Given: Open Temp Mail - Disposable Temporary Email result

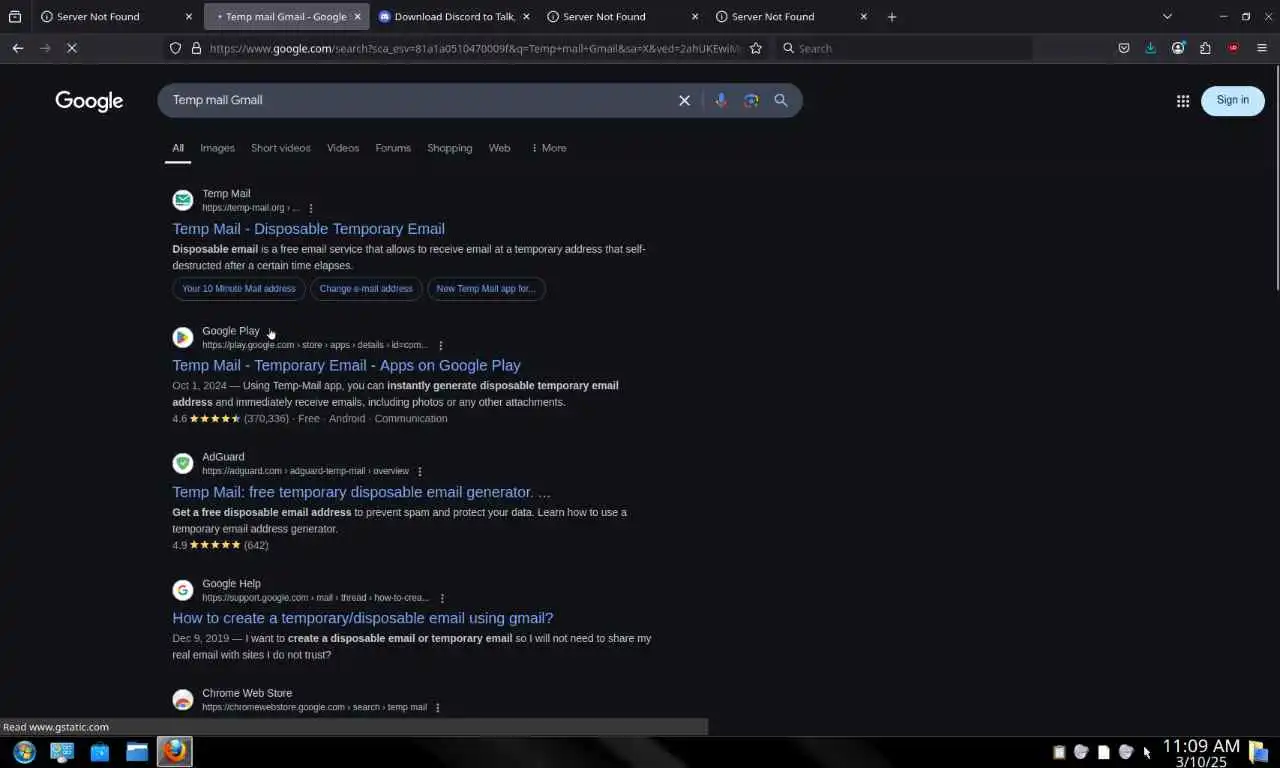Looking at the screenshot, I should [x=308, y=229].
